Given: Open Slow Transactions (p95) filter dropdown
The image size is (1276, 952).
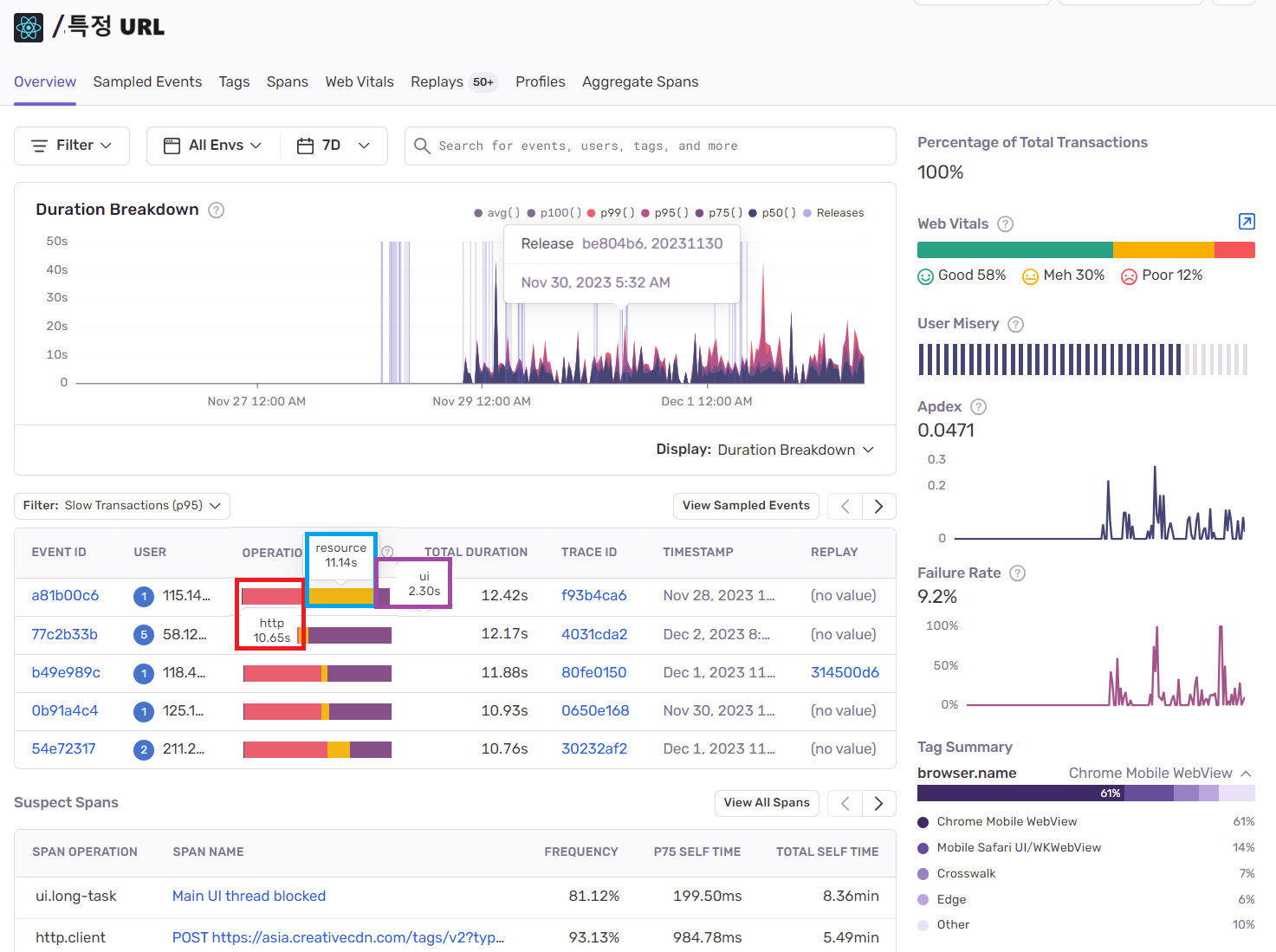Looking at the screenshot, I should (x=122, y=506).
